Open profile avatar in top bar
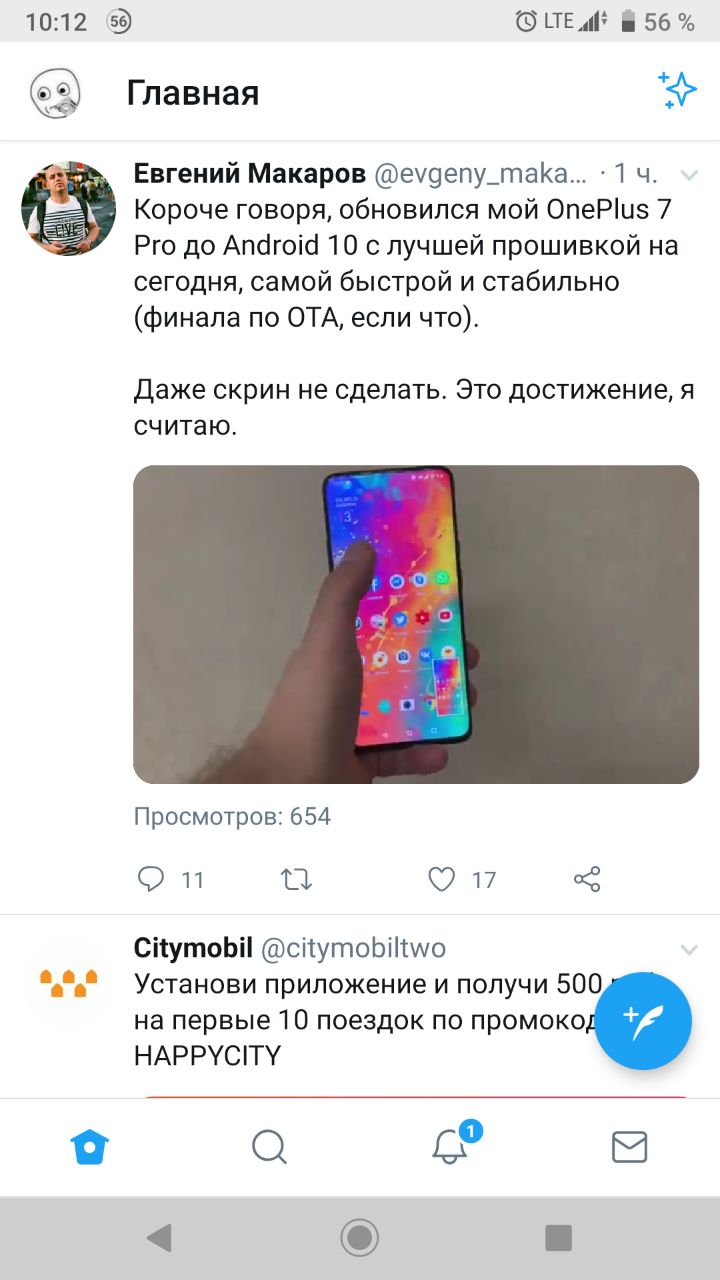 [x=52, y=94]
